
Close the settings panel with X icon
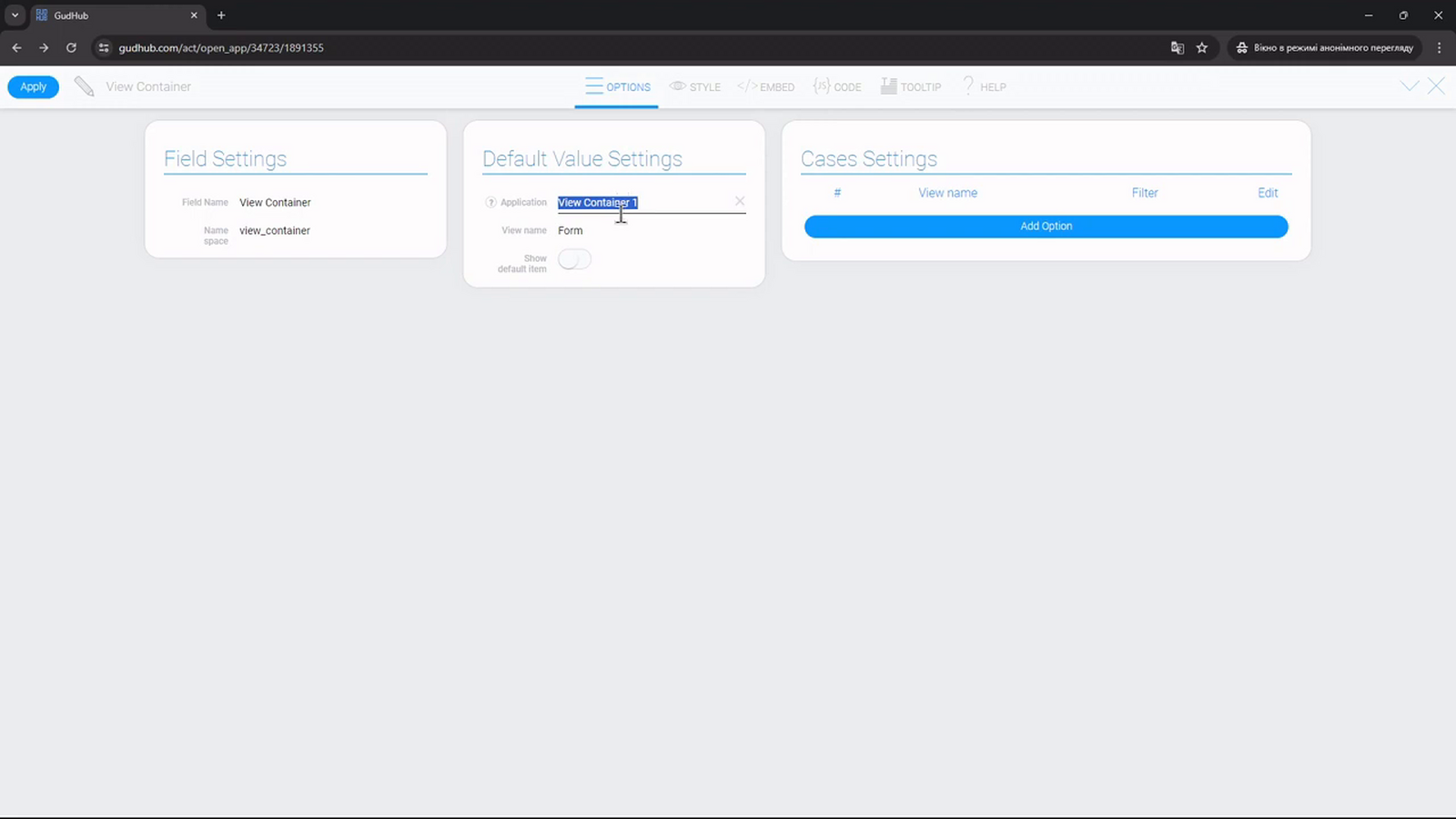[1436, 86]
